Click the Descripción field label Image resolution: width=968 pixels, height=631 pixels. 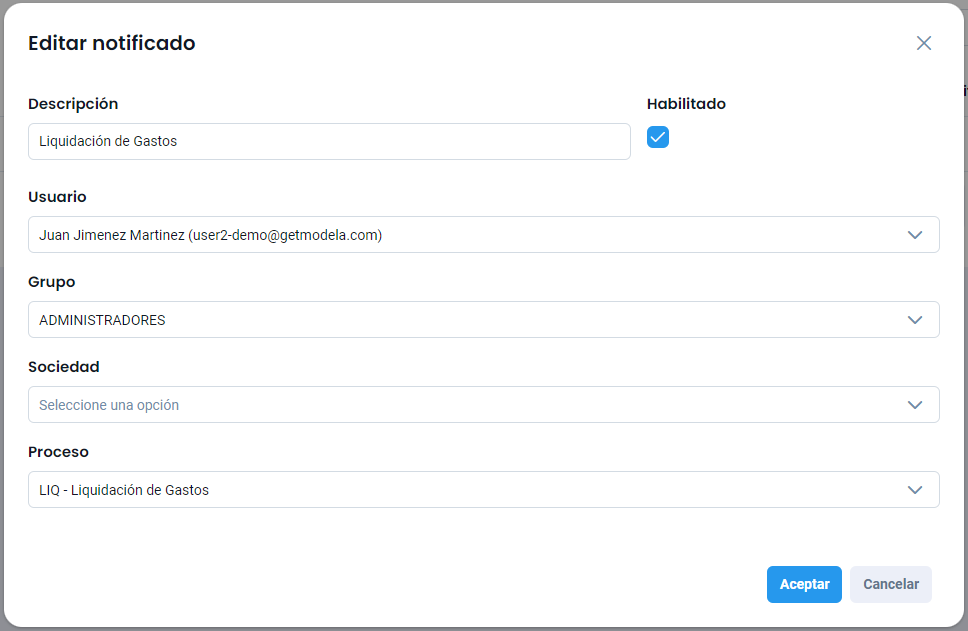tap(73, 104)
